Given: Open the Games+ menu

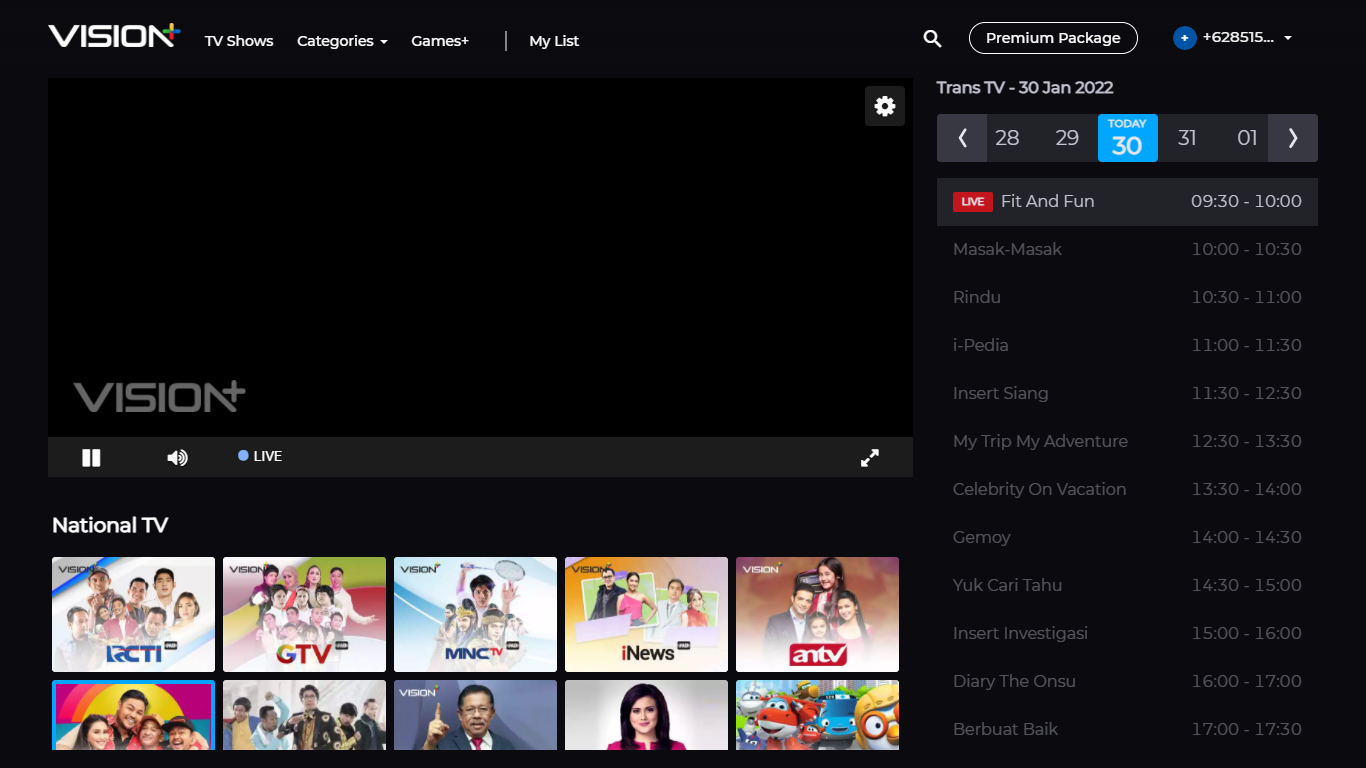Looking at the screenshot, I should tap(440, 41).
